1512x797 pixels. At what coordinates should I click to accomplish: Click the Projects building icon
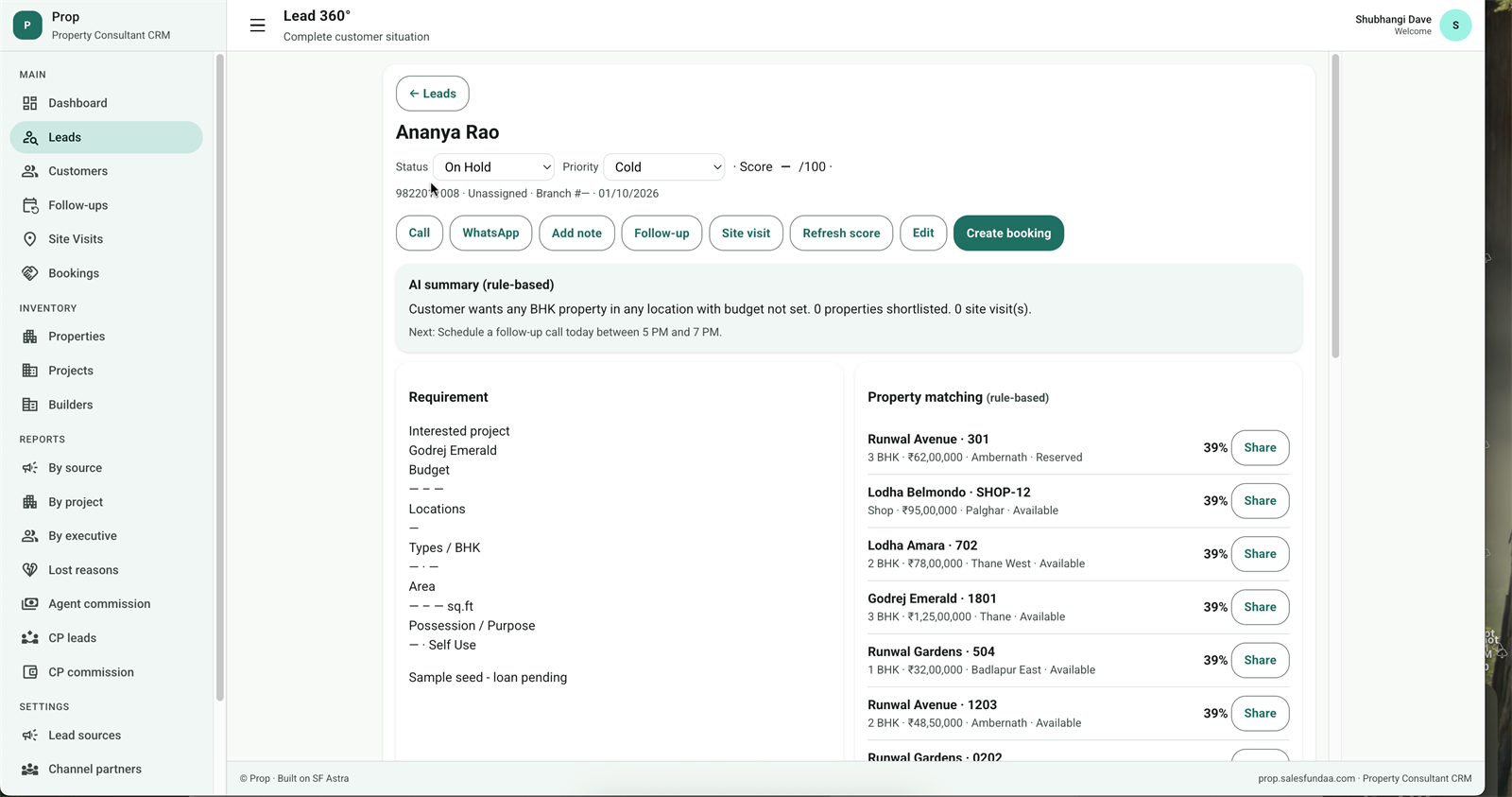(30, 371)
